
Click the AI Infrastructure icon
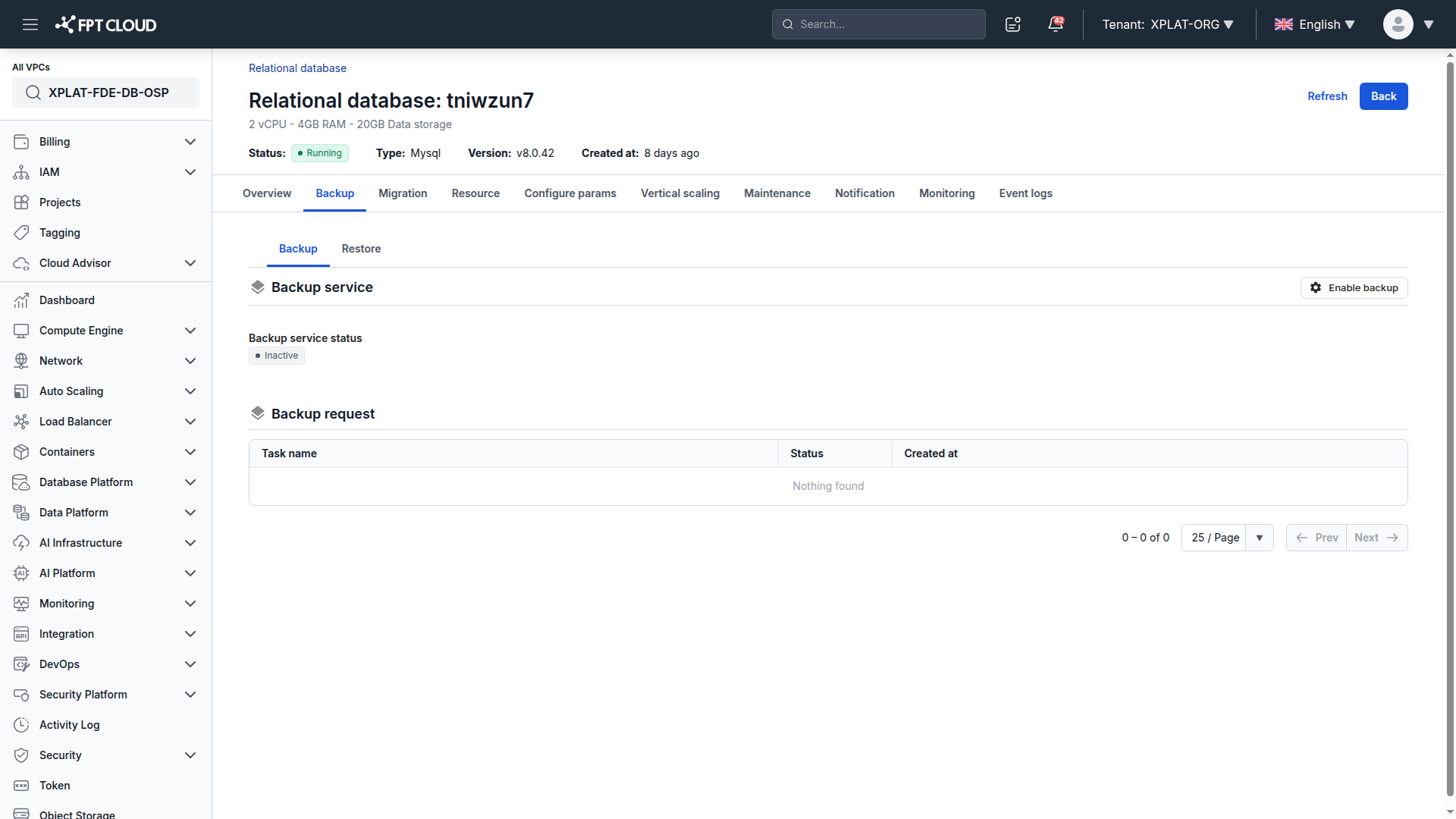[21, 543]
